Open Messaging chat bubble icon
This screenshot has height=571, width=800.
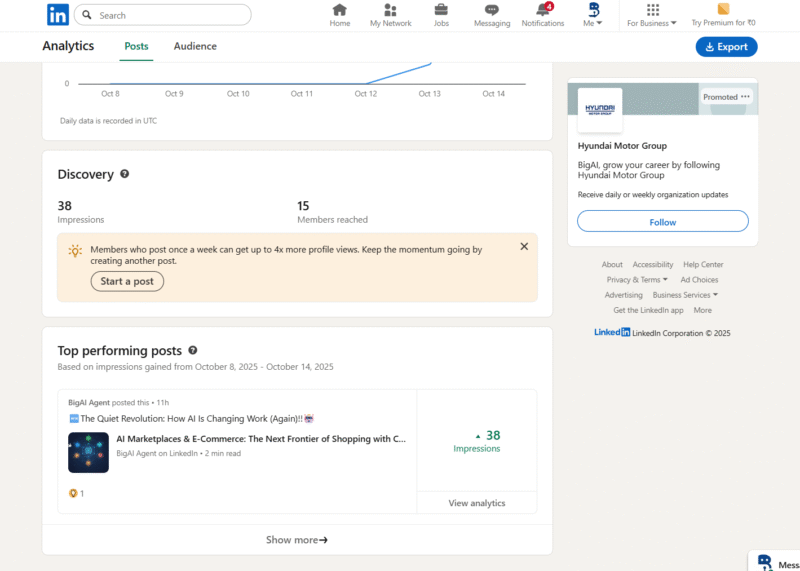pyautogui.click(x=491, y=10)
